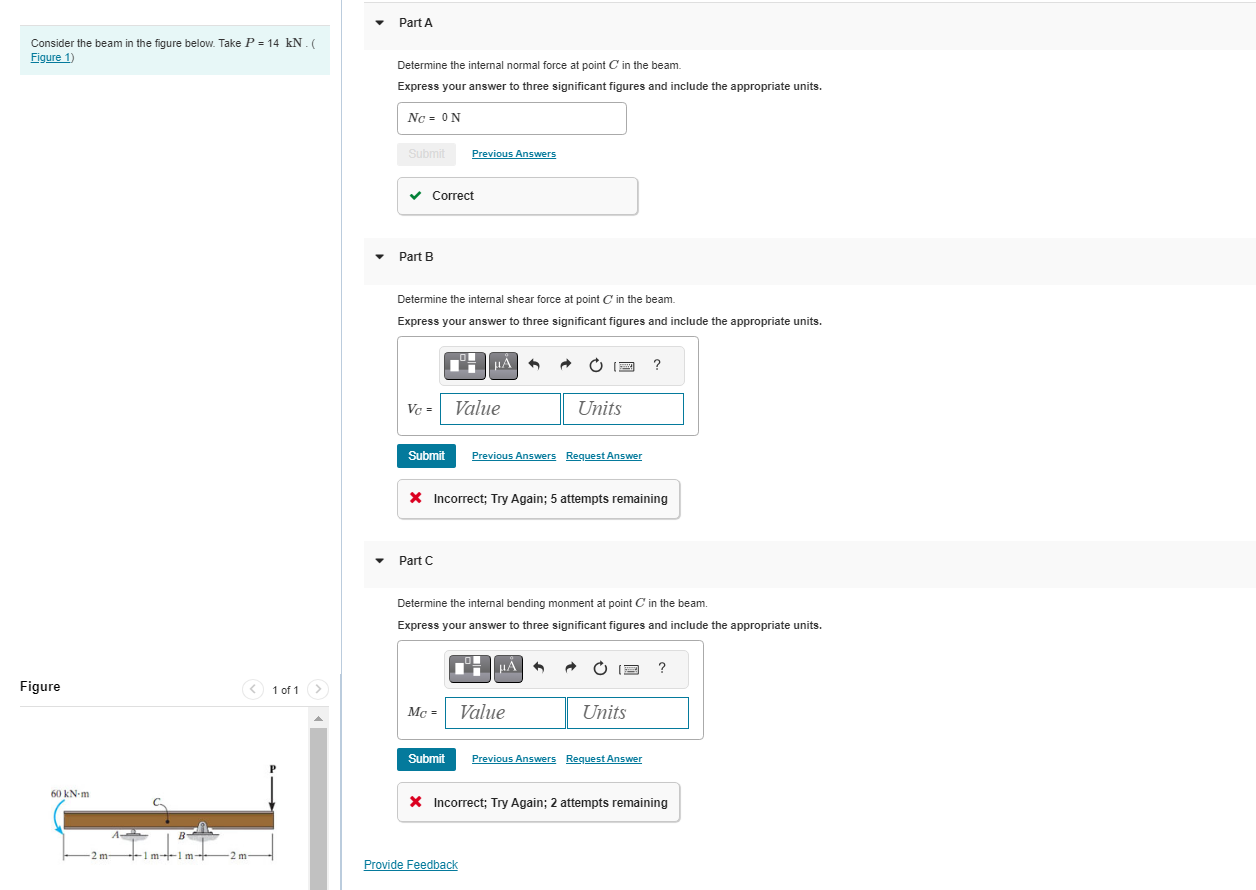Open help for the Part C answer box
Screen dimensions: 1256x890
[x=661, y=668]
